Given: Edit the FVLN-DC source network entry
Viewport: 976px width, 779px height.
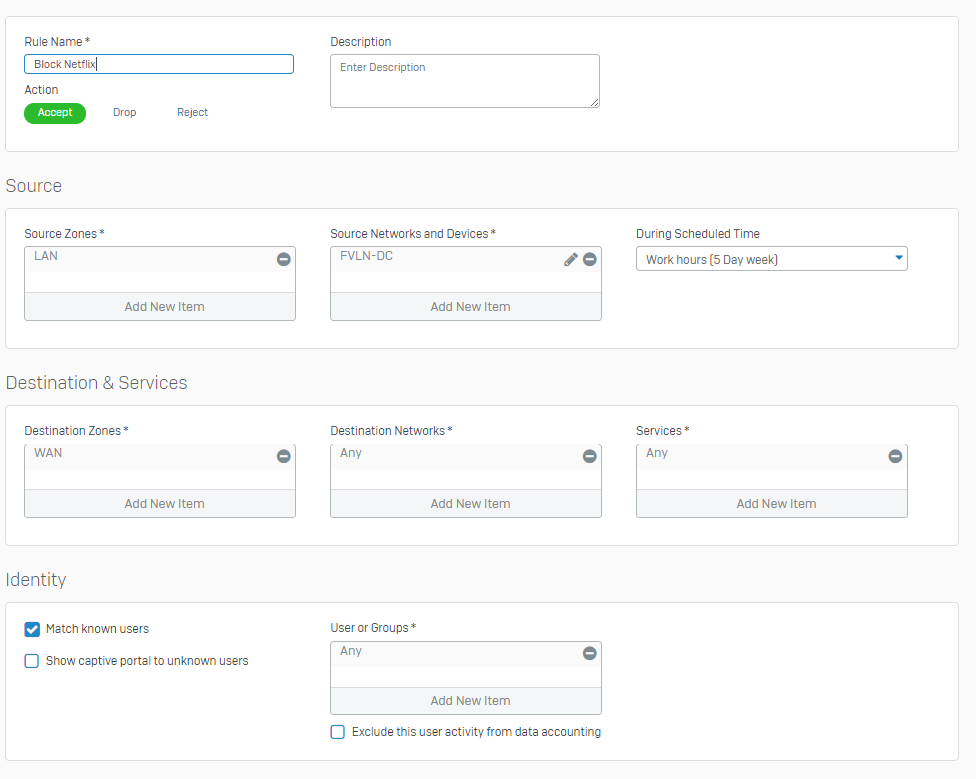Looking at the screenshot, I should click(x=571, y=259).
